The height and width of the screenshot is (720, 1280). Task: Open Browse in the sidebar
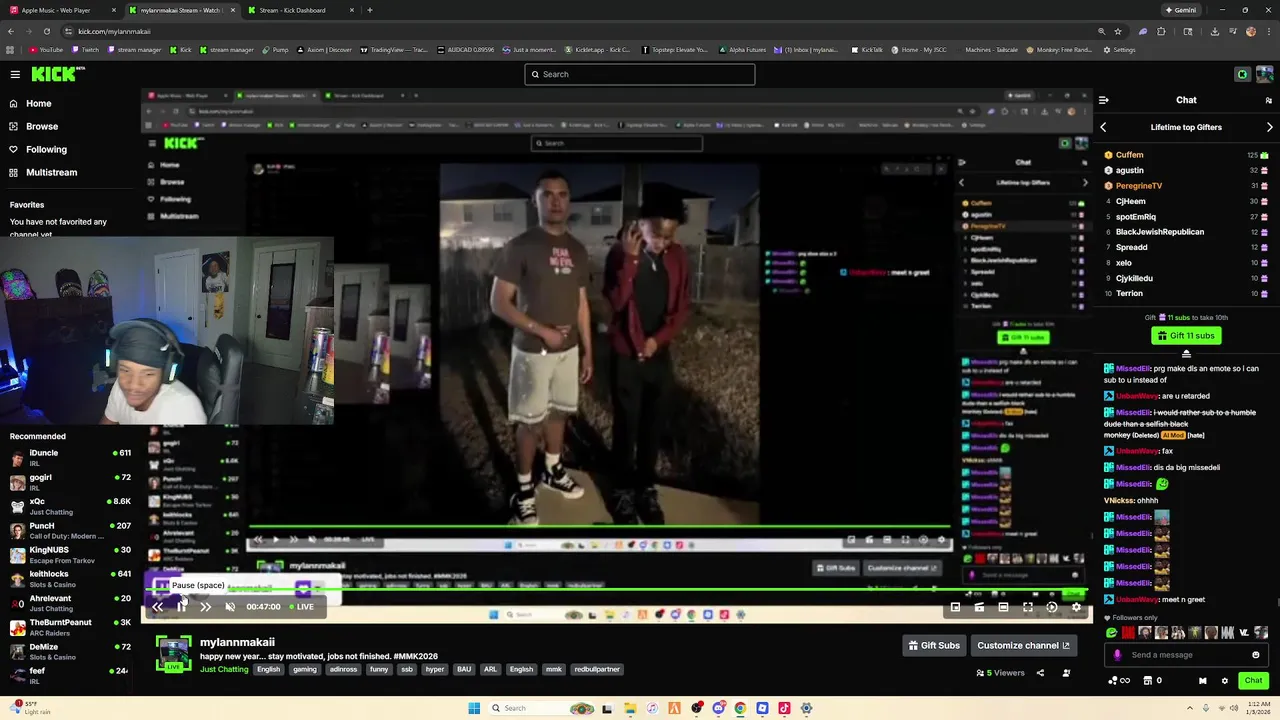pyautogui.click(x=42, y=126)
